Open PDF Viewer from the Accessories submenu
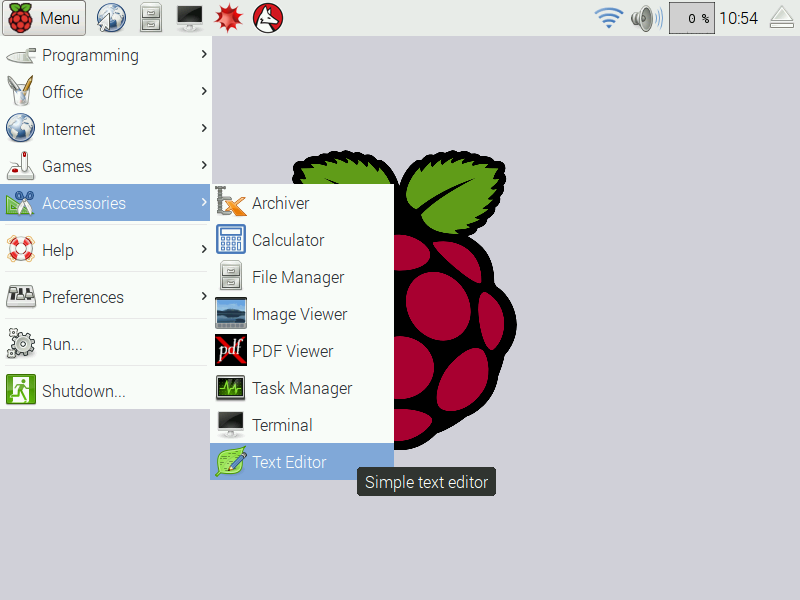Image resolution: width=800 pixels, height=600 pixels. (302, 351)
